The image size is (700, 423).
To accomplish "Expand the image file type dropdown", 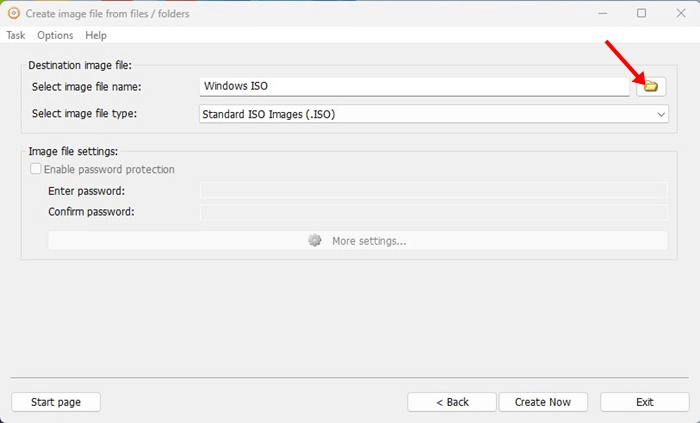I will click(661, 114).
